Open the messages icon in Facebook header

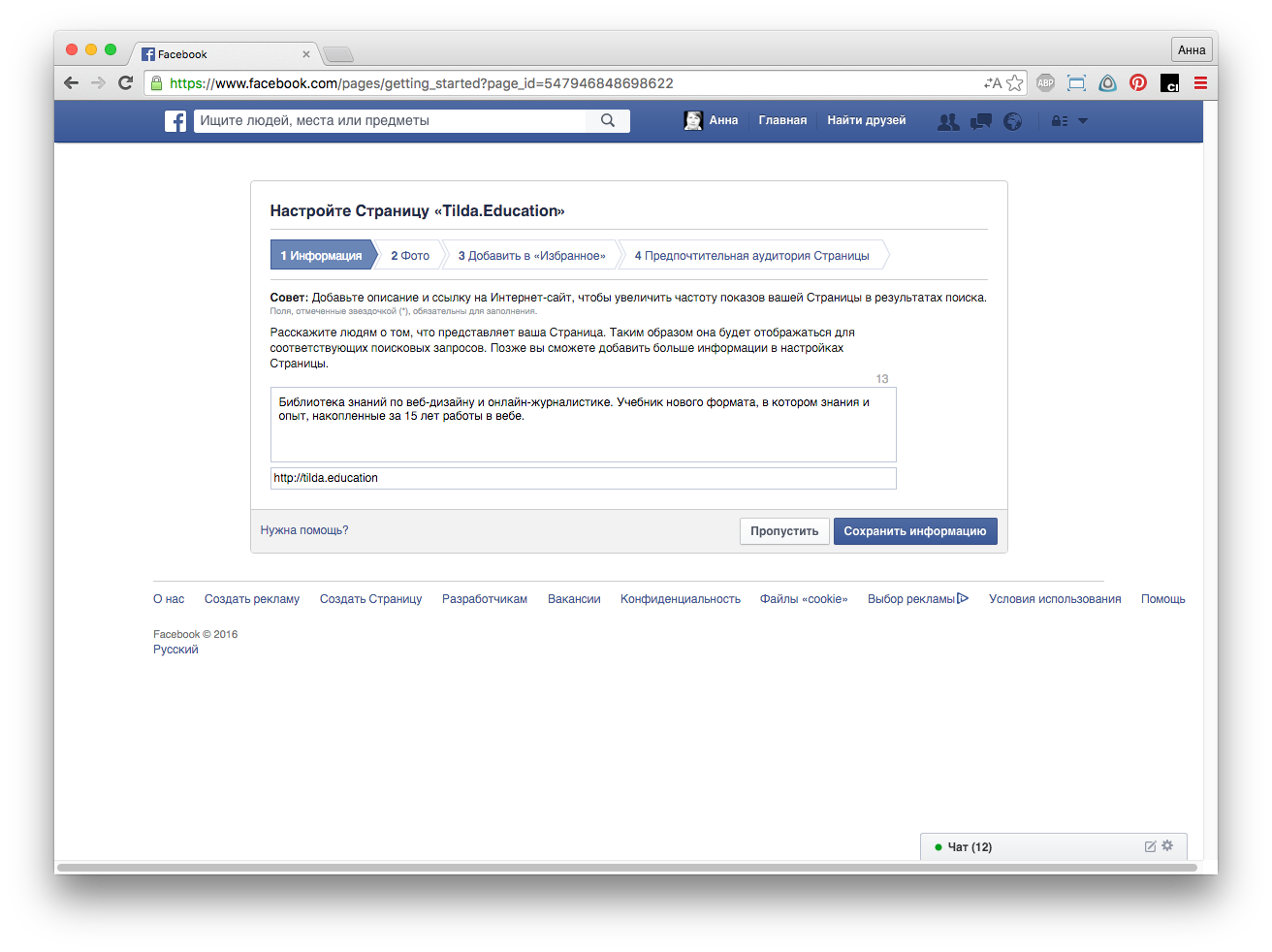(981, 121)
